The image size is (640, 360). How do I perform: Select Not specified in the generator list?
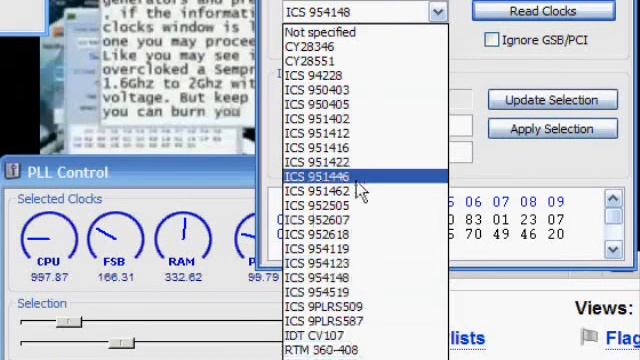point(365,32)
